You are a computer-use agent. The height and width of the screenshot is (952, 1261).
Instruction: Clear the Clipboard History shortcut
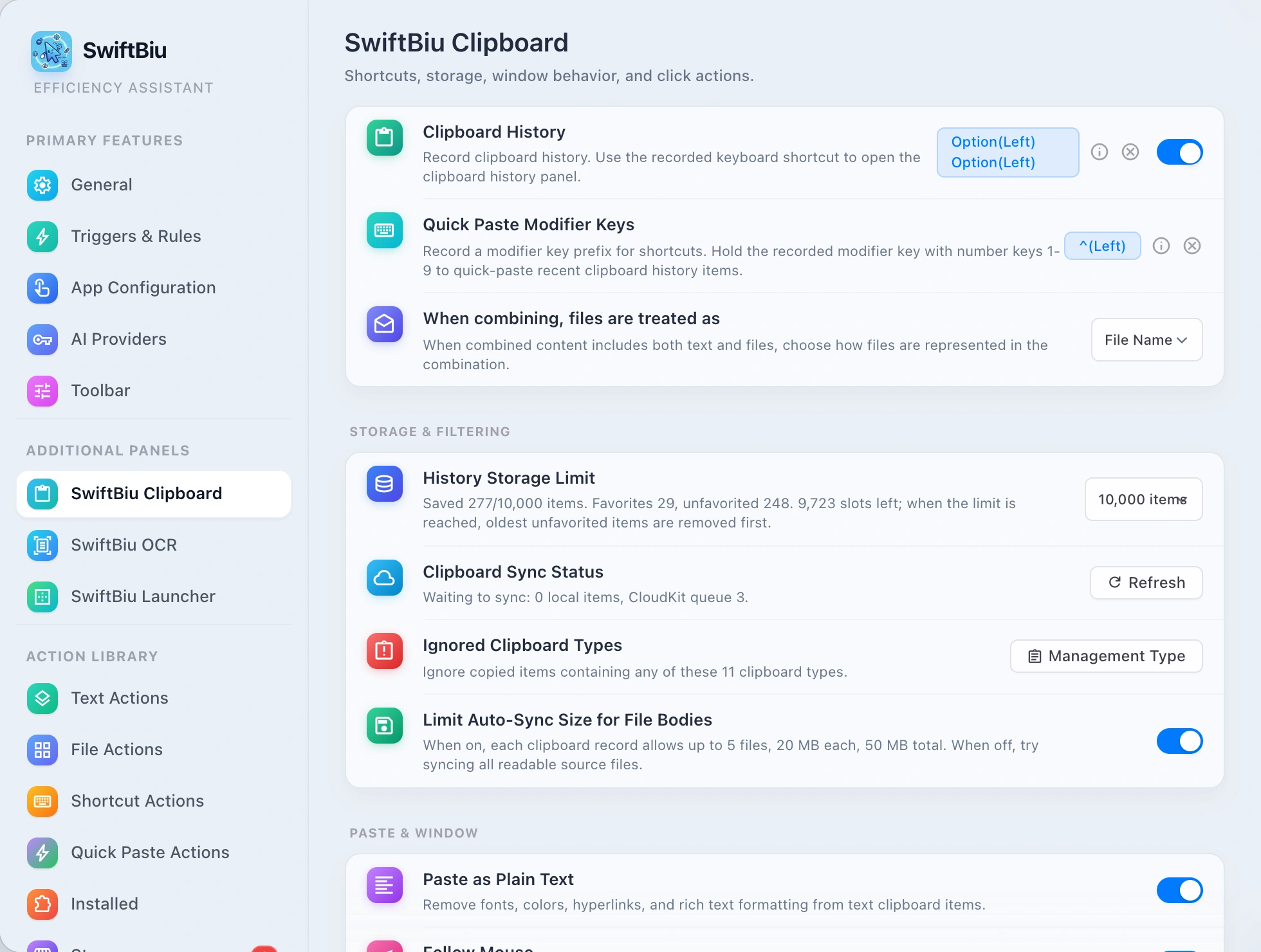(1130, 152)
